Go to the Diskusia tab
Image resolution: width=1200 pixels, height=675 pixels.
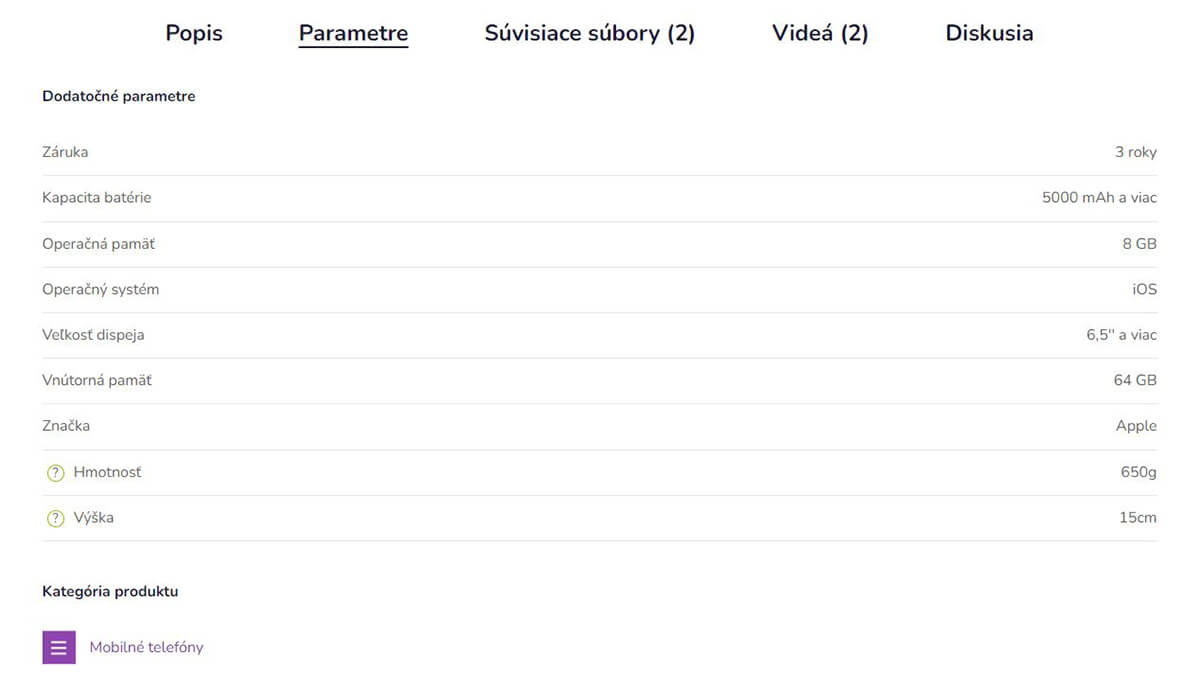pos(989,33)
